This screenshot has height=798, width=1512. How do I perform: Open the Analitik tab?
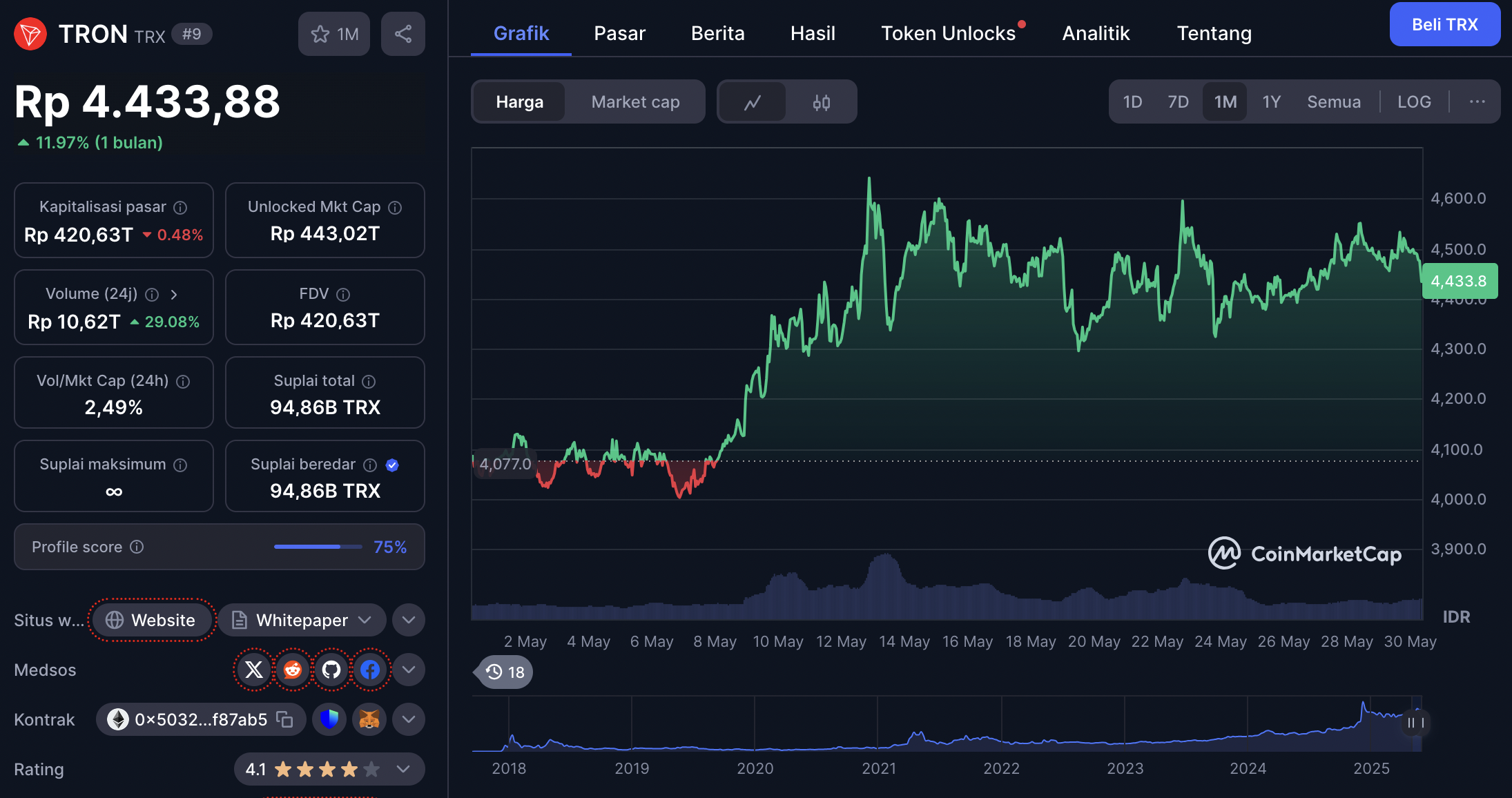pyautogui.click(x=1096, y=33)
